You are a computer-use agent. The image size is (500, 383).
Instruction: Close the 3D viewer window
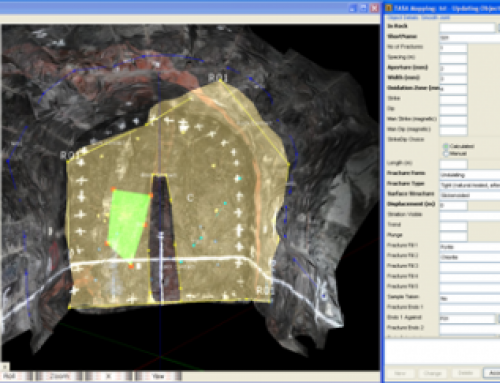click(x=375, y=8)
